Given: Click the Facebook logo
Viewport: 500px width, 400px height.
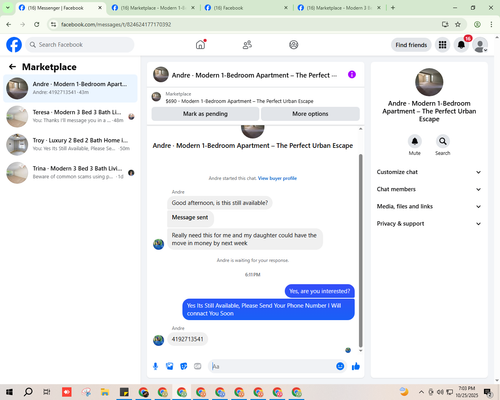Looking at the screenshot, I should (14, 45).
